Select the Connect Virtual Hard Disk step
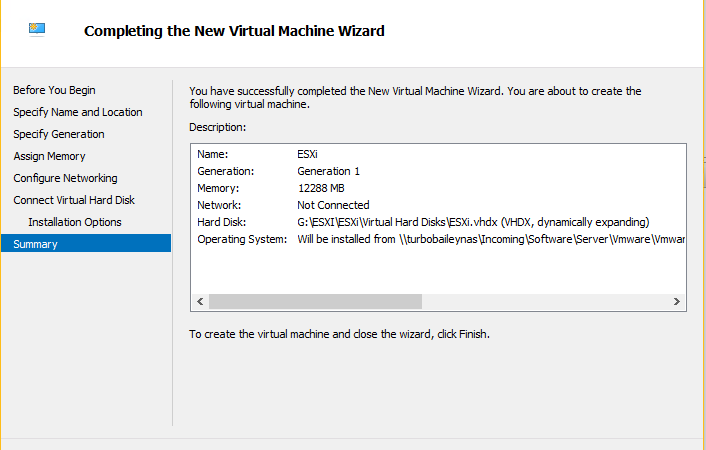The image size is (706, 450). click(x=74, y=200)
